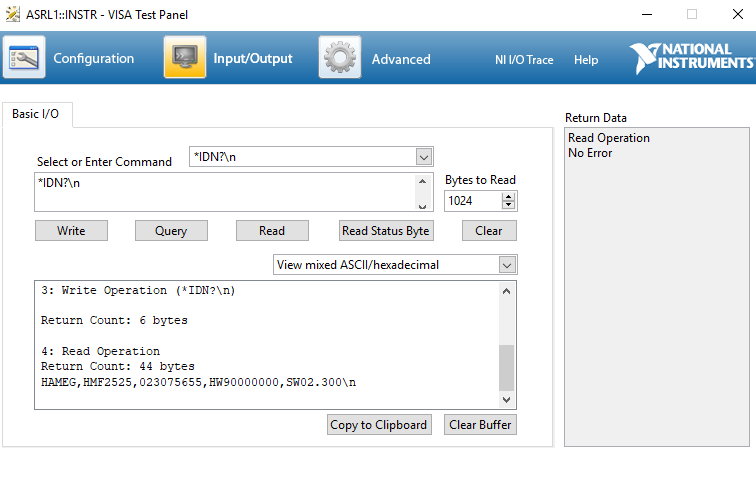
Task: Minimize the VISA Test Panel window
Action: [647, 14]
